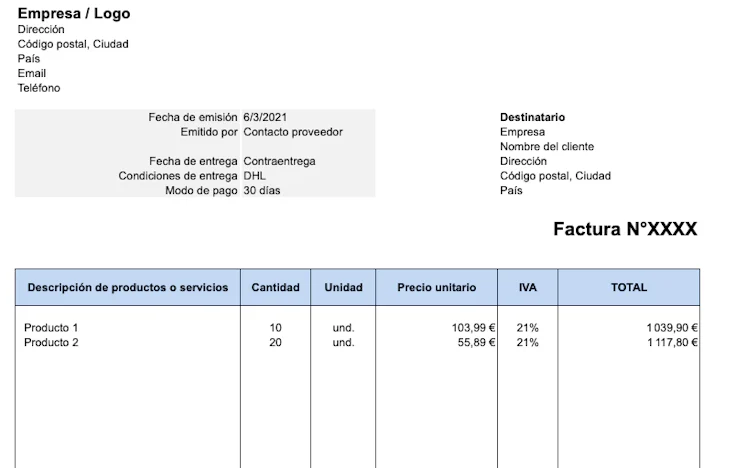Viewport: 736px width, 468px height.
Task: Click the Precio unitario column header
Action: 437,287
